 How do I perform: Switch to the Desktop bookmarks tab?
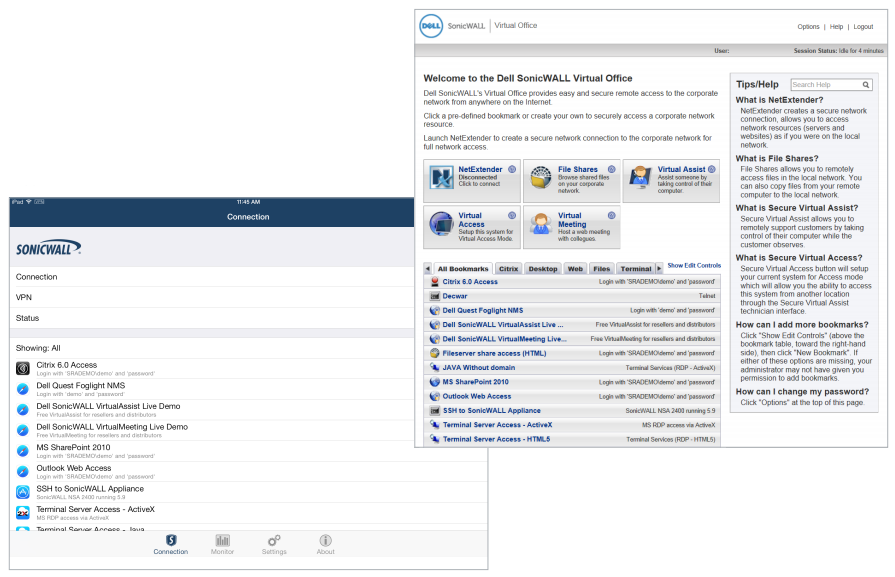point(543,269)
